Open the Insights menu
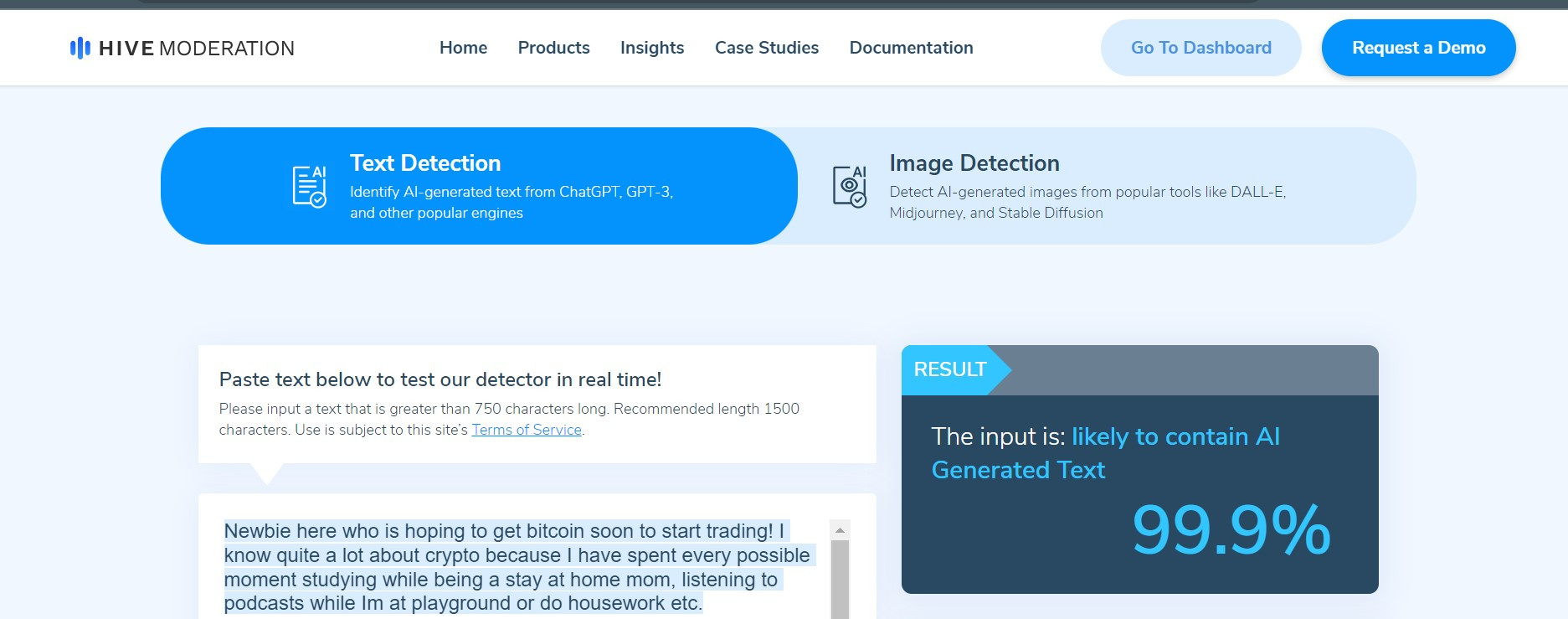The width and height of the screenshot is (1568, 619). point(652,48)
